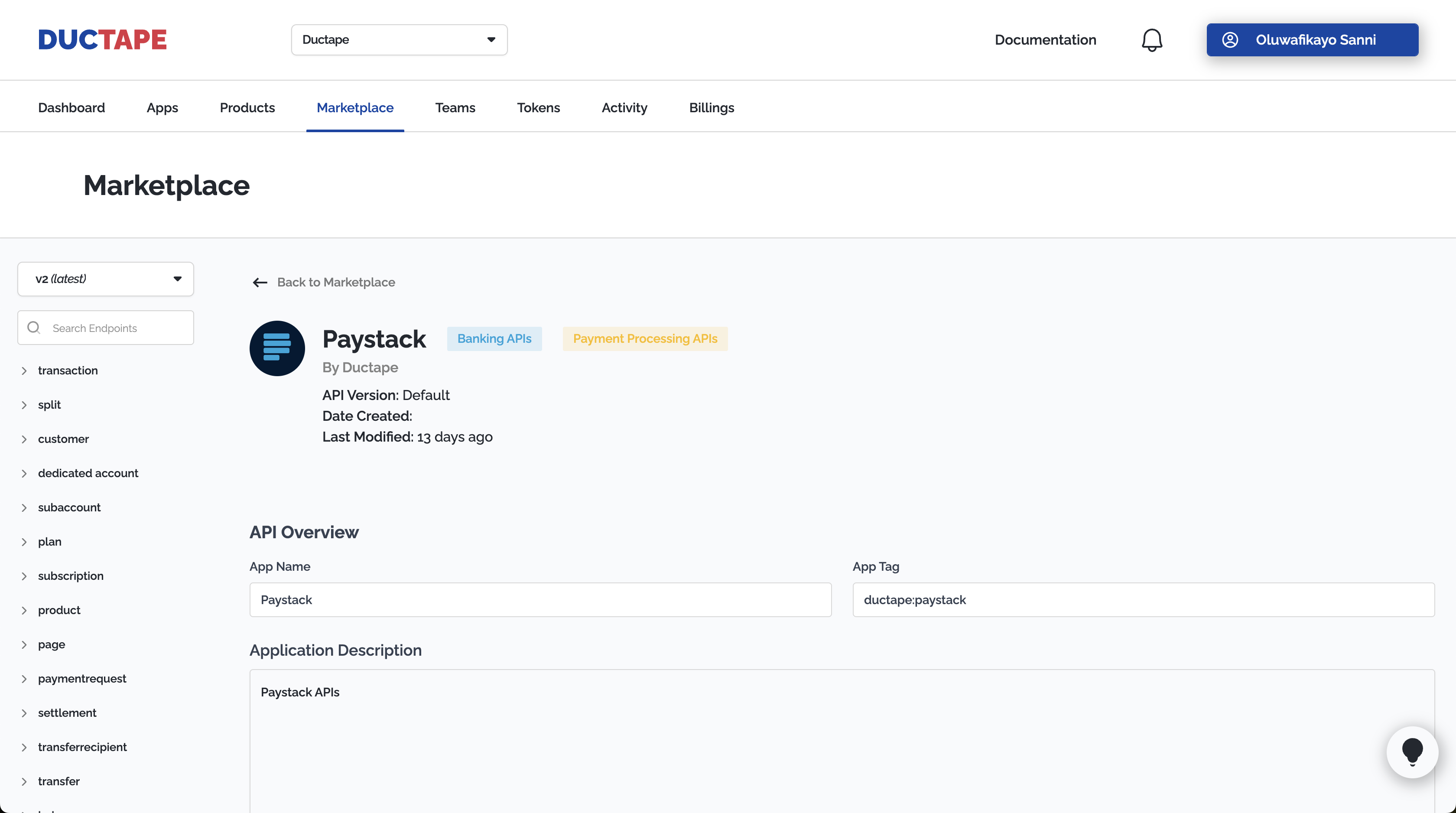This screenshot has height=813, width=1456.
Task: Switch to the Tokens tab
Action: 538,107
